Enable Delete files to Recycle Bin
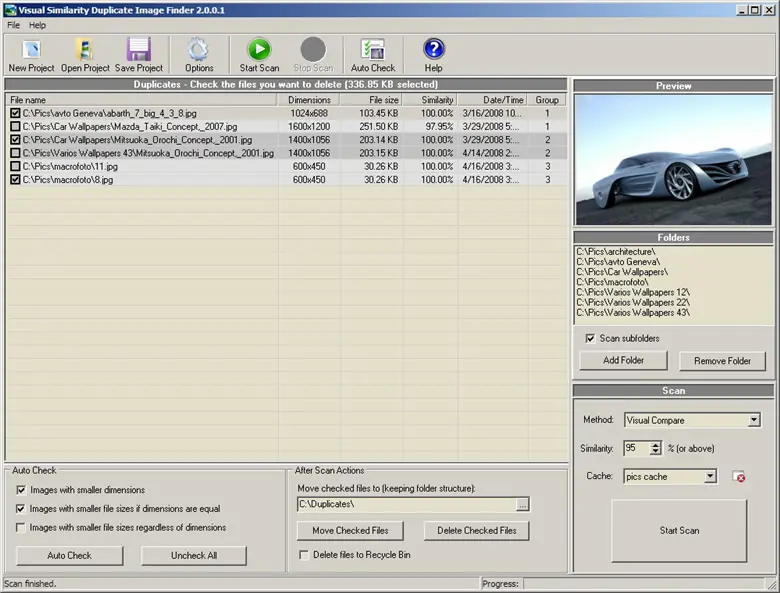Viewport: 780px width, 593px height. pyautogui.click(x=303, y=555)
